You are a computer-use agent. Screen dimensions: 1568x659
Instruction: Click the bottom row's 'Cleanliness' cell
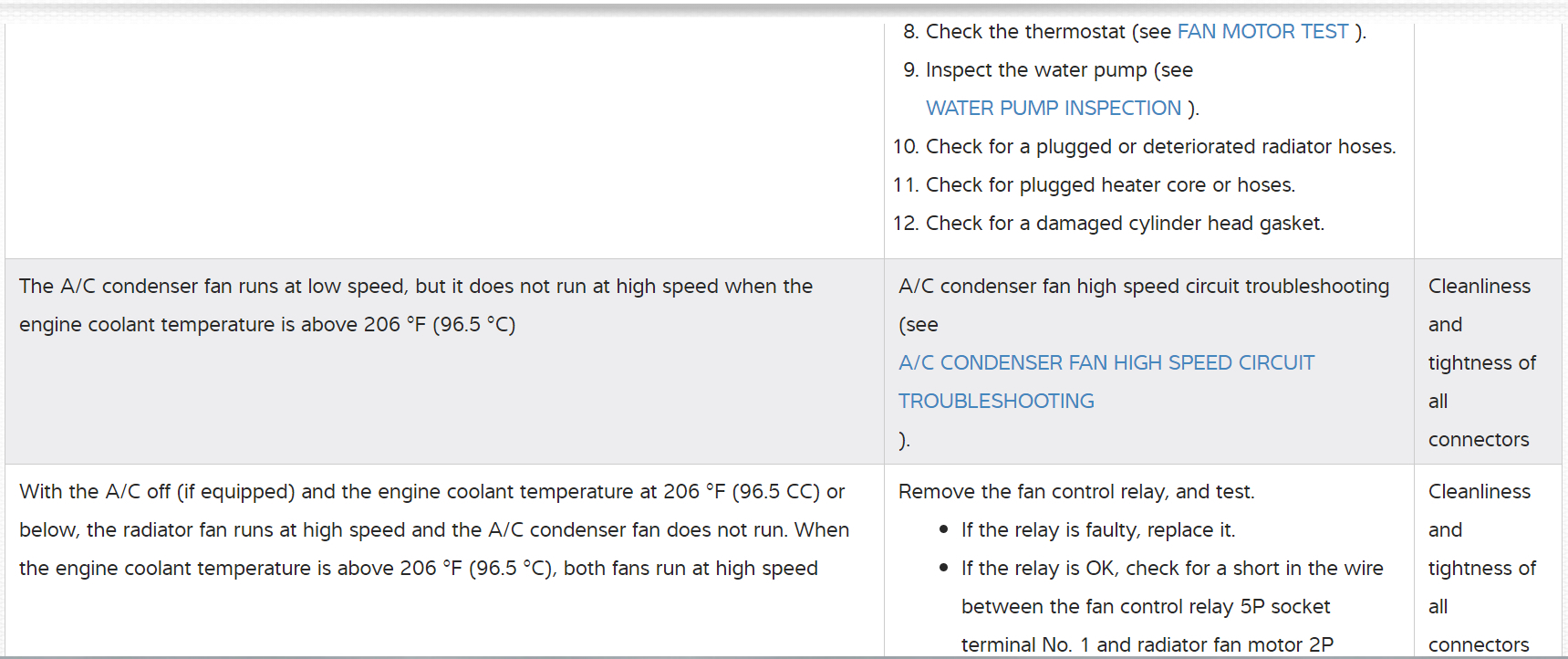pos(1480,492)
